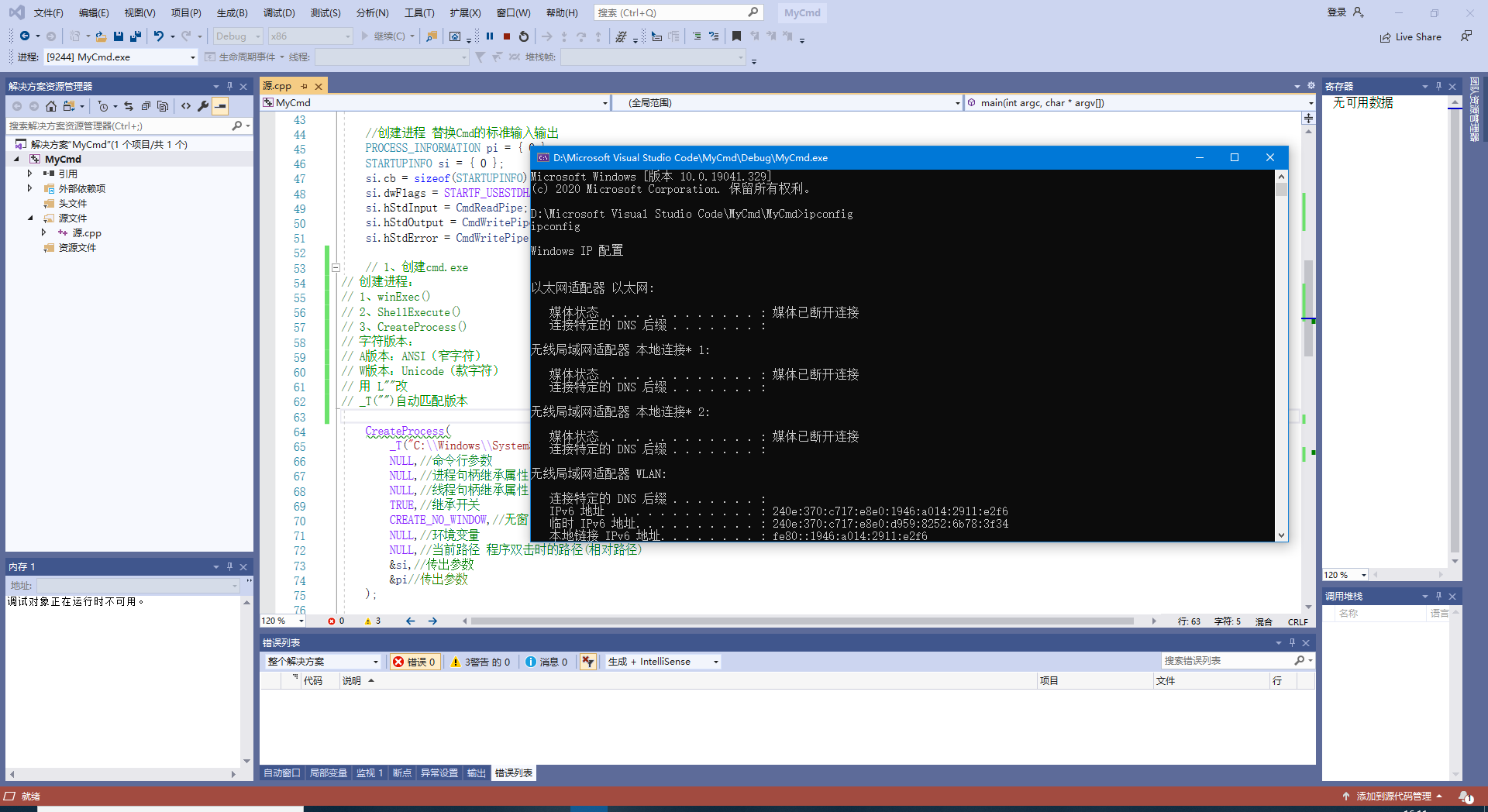Click the 说明 column header in error list
Screen dimensions: 1488x812
(352, 681)
